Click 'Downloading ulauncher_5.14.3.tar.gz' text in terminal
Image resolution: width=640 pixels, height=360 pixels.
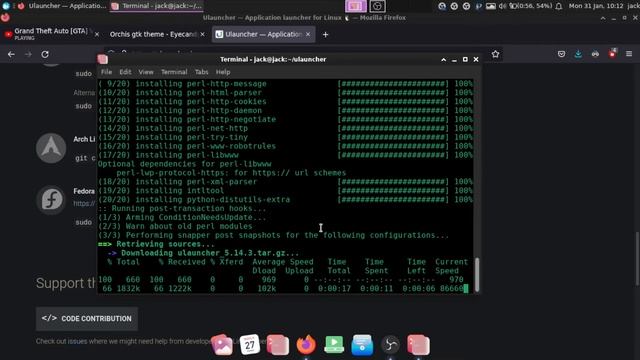point(210,253)
